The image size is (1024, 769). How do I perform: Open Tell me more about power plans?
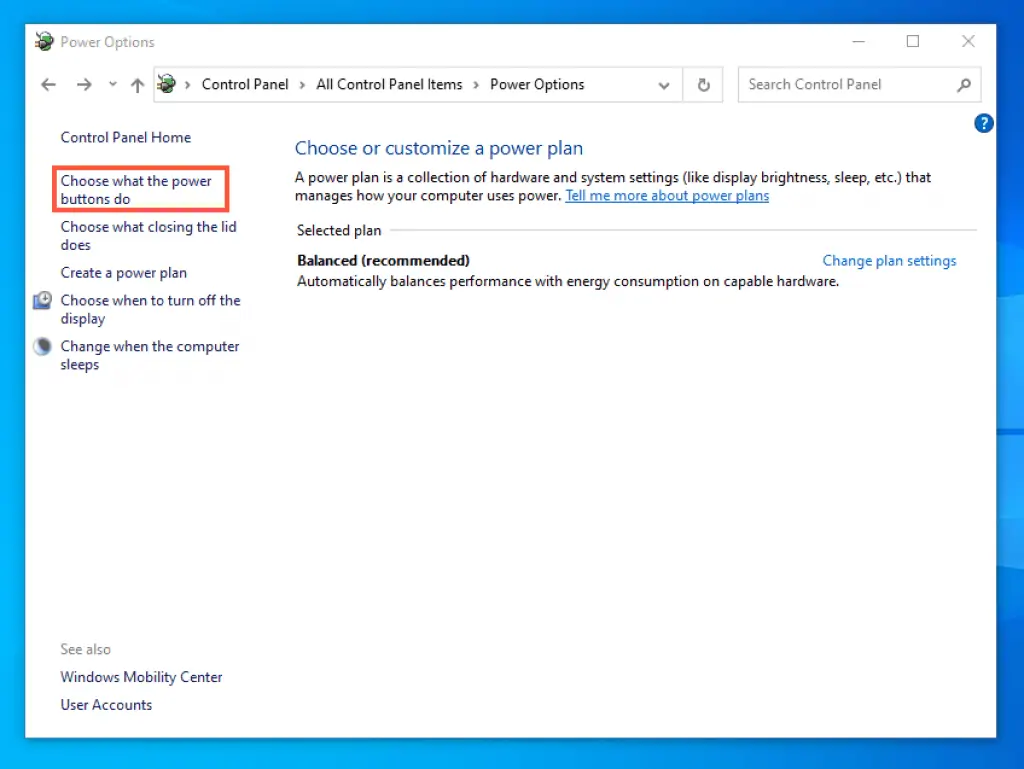pos(667,195)
